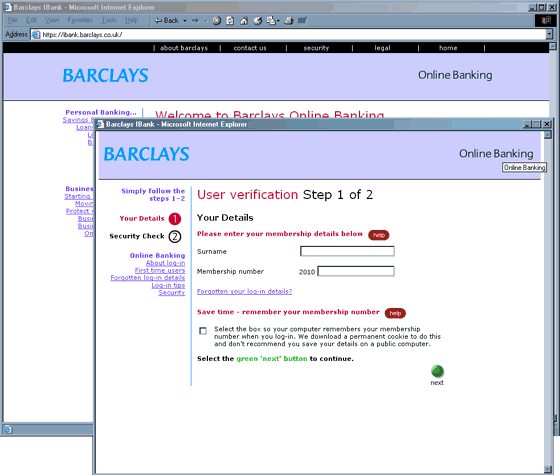Click the 'Your Details' step label
The height and width of the screenshot is (475, 560).
pos(142,219)
